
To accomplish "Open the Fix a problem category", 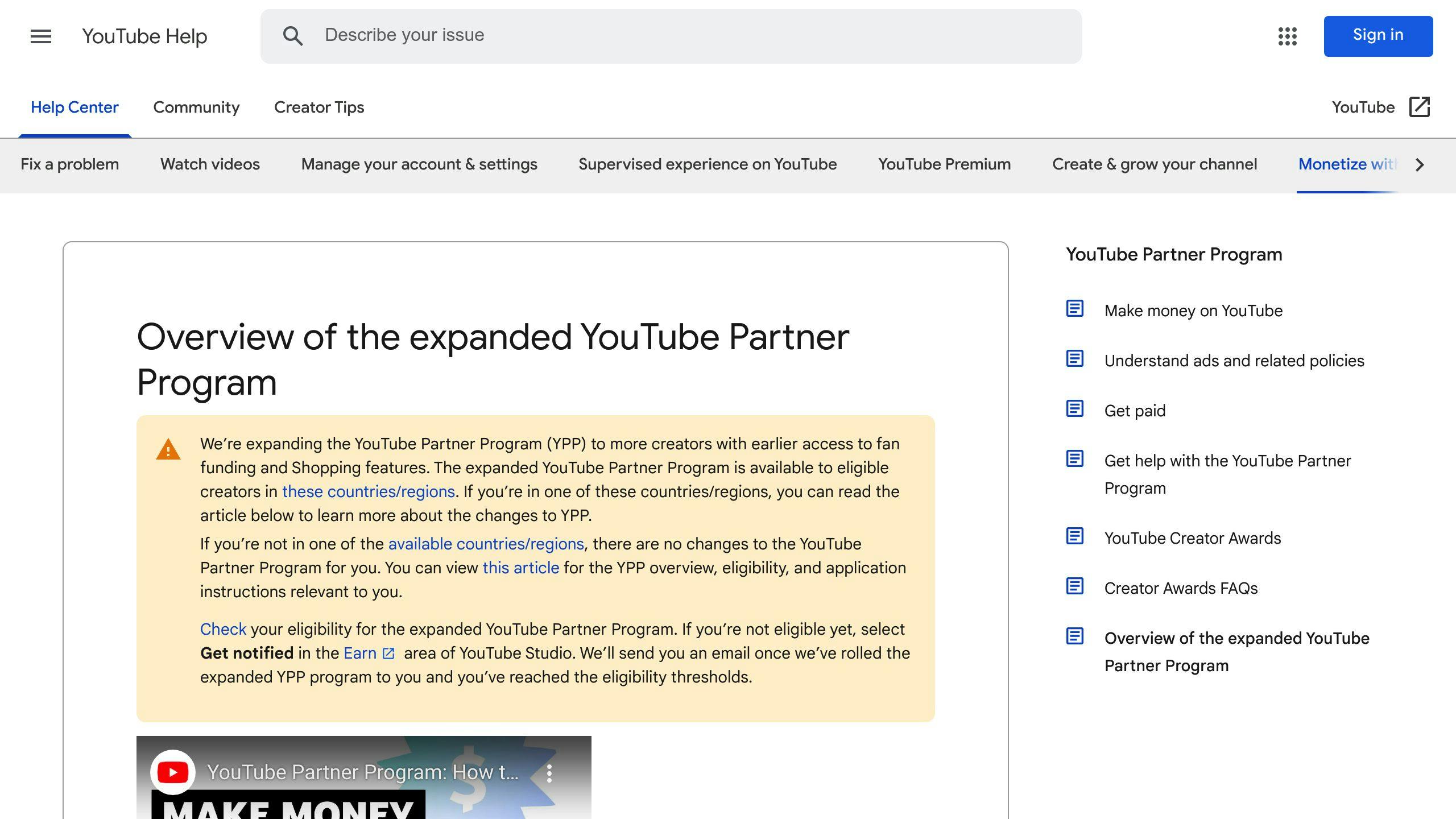I will [x=69, y=164].
